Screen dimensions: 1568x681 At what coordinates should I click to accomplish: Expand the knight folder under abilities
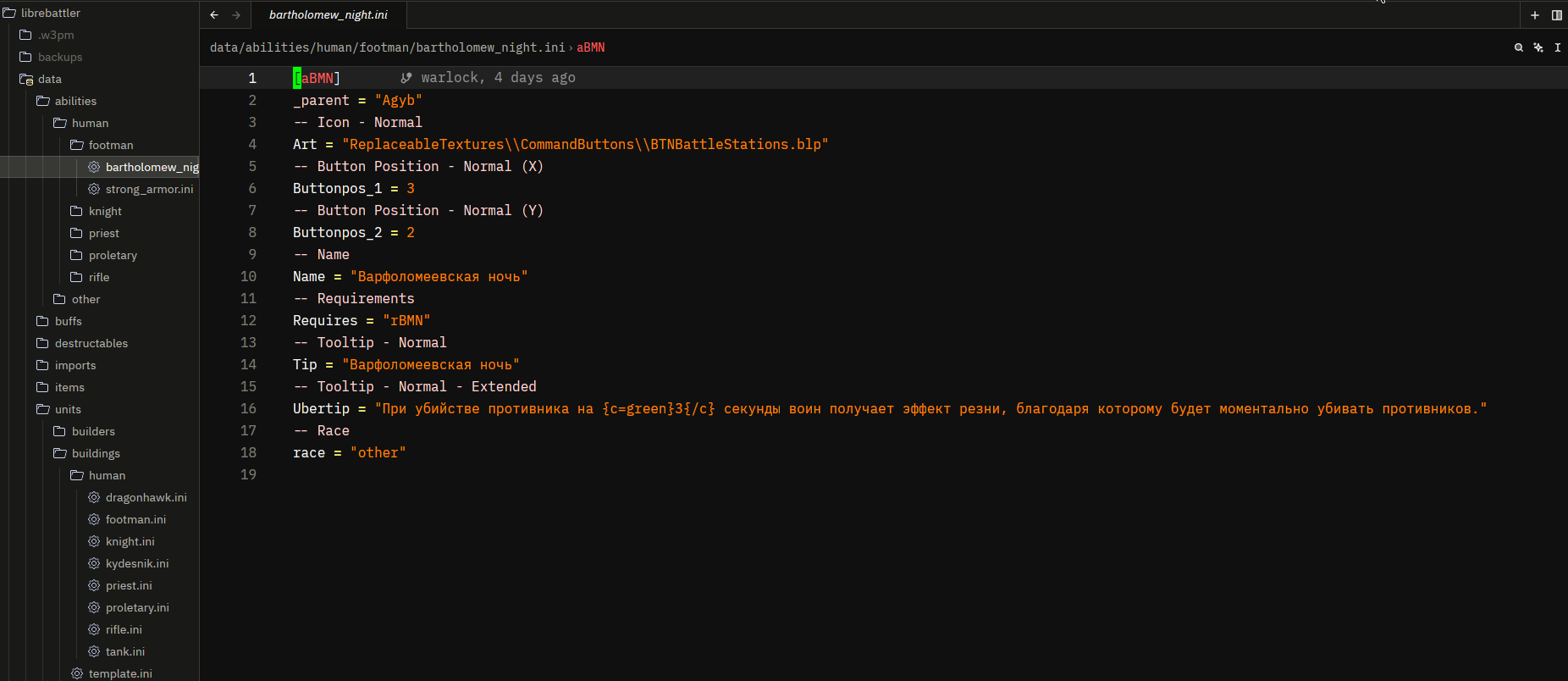tap(105, 211)
